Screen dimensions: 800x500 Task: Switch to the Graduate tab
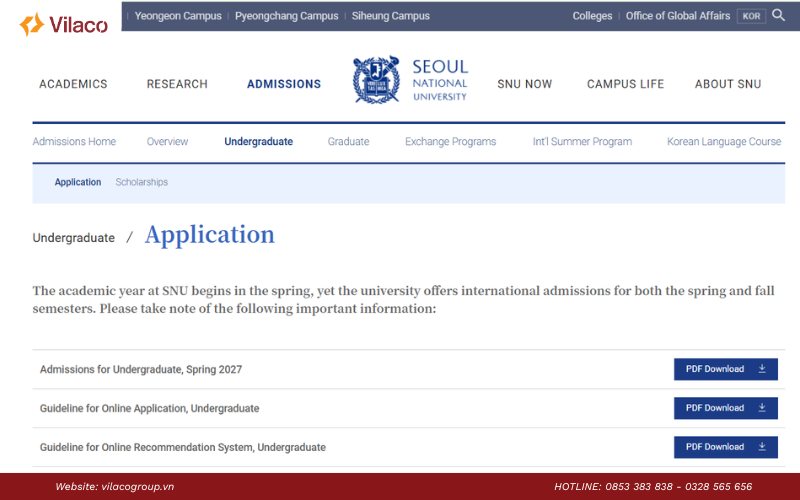(x=348, y=141)
